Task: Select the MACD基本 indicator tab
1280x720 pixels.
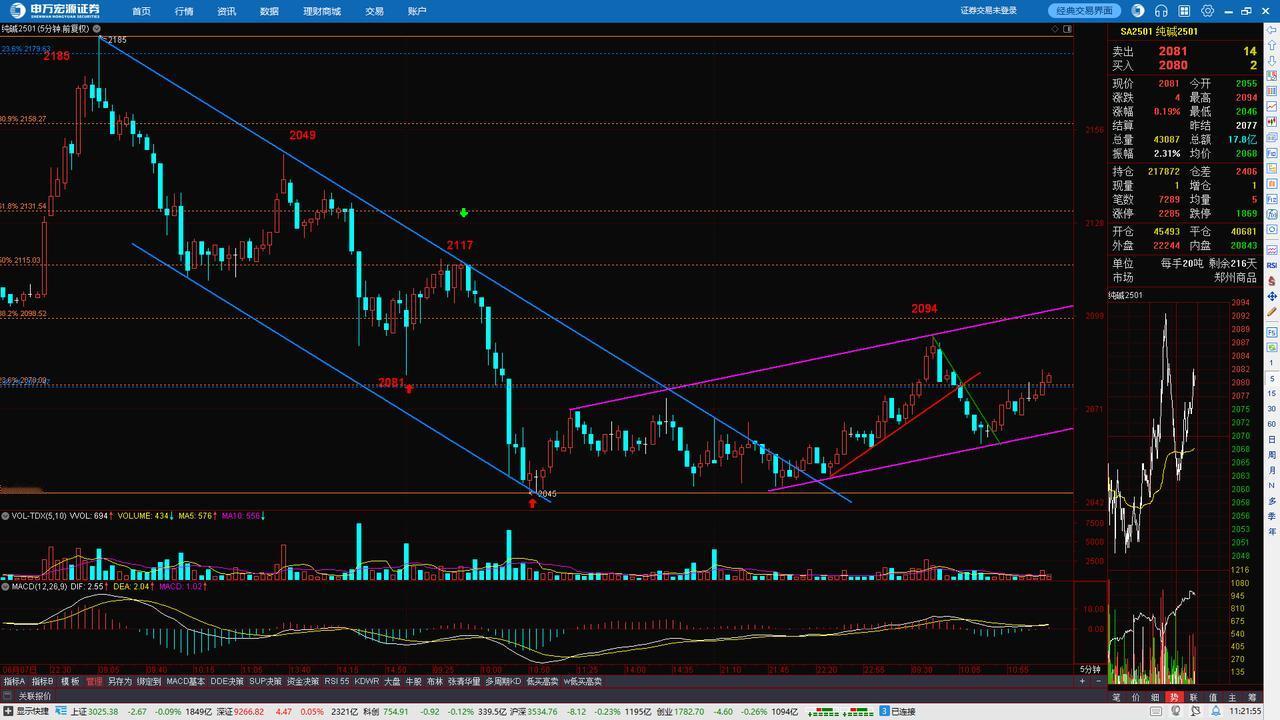Action: [185, 681]
